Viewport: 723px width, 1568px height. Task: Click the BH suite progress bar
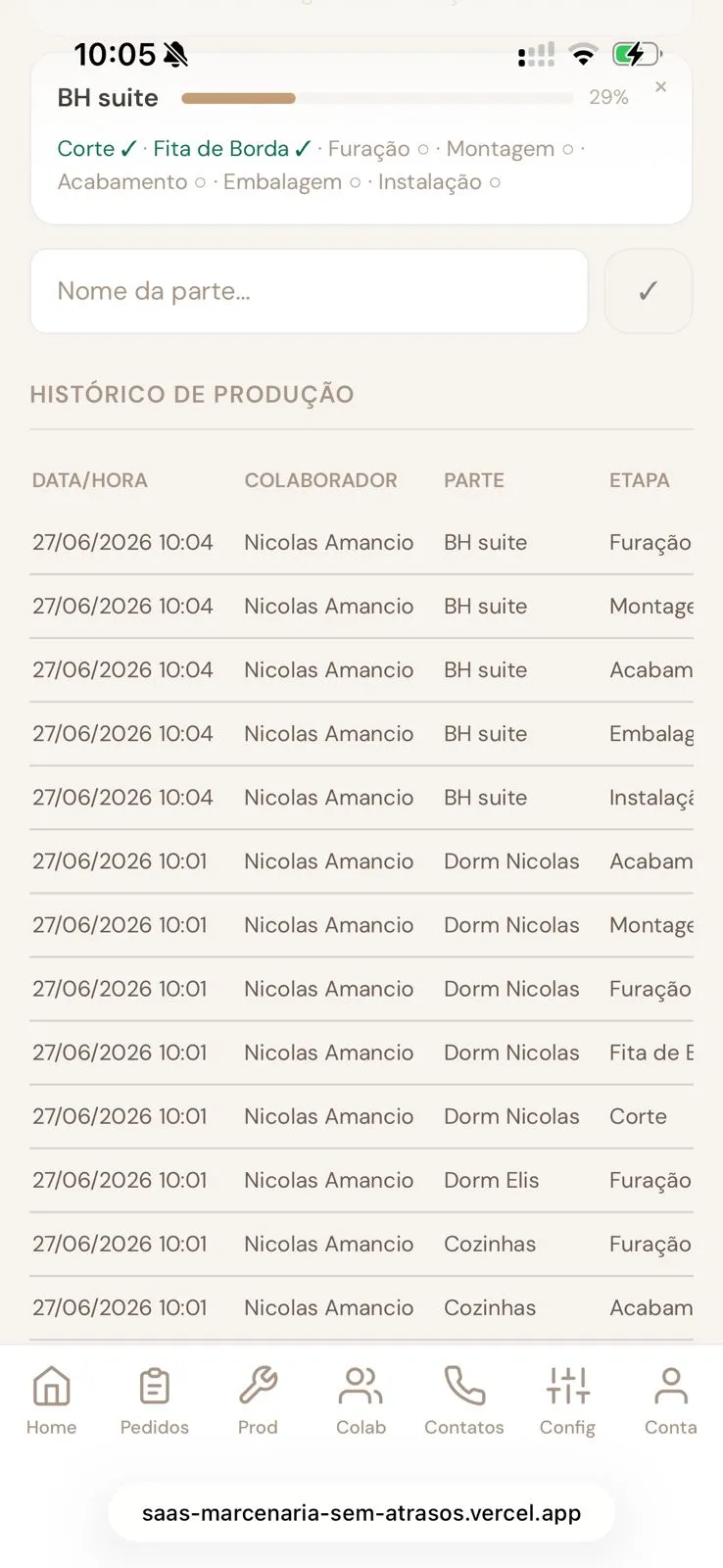[x=377, y=98]
